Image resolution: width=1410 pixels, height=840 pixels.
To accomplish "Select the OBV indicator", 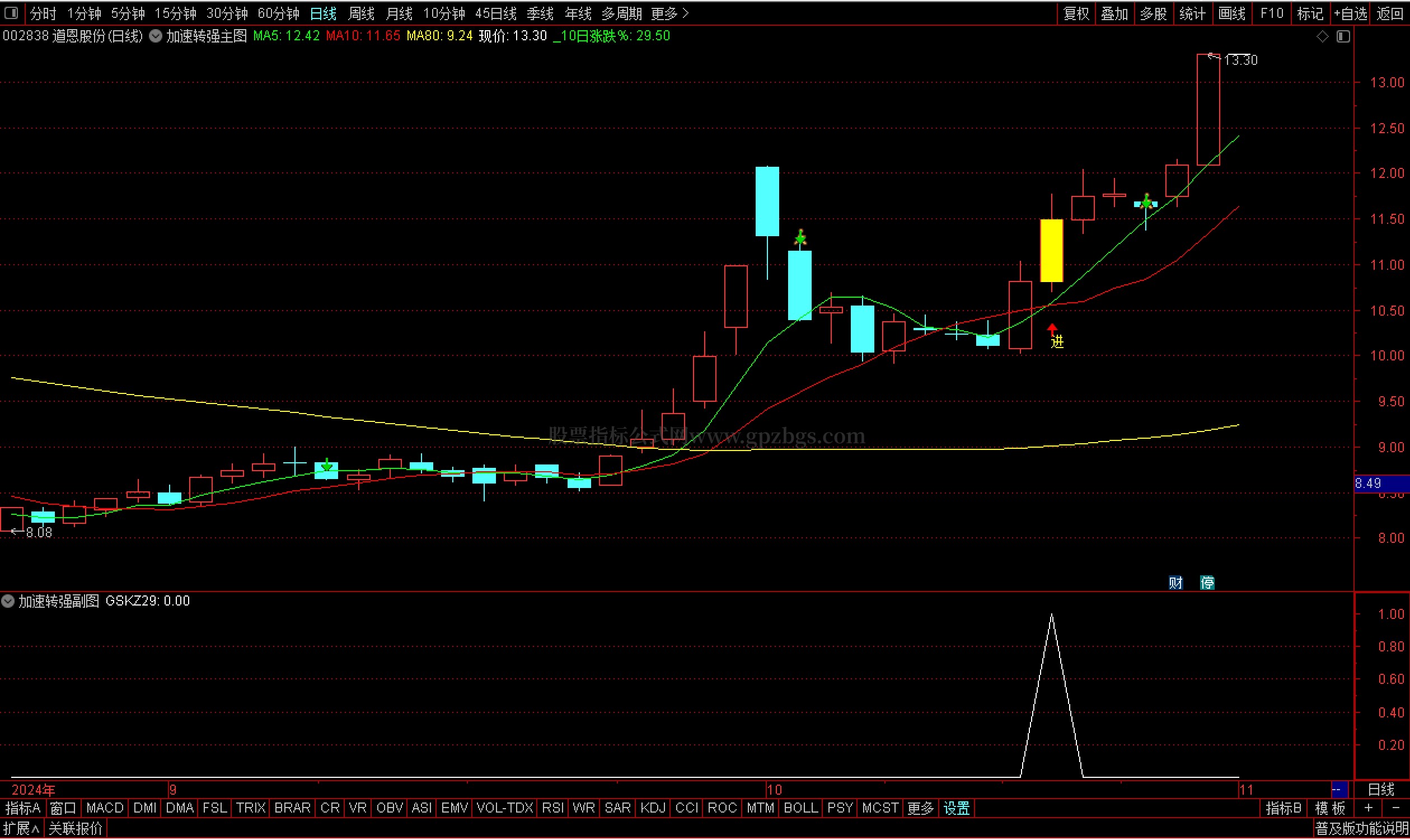I will tap(390, 809).
